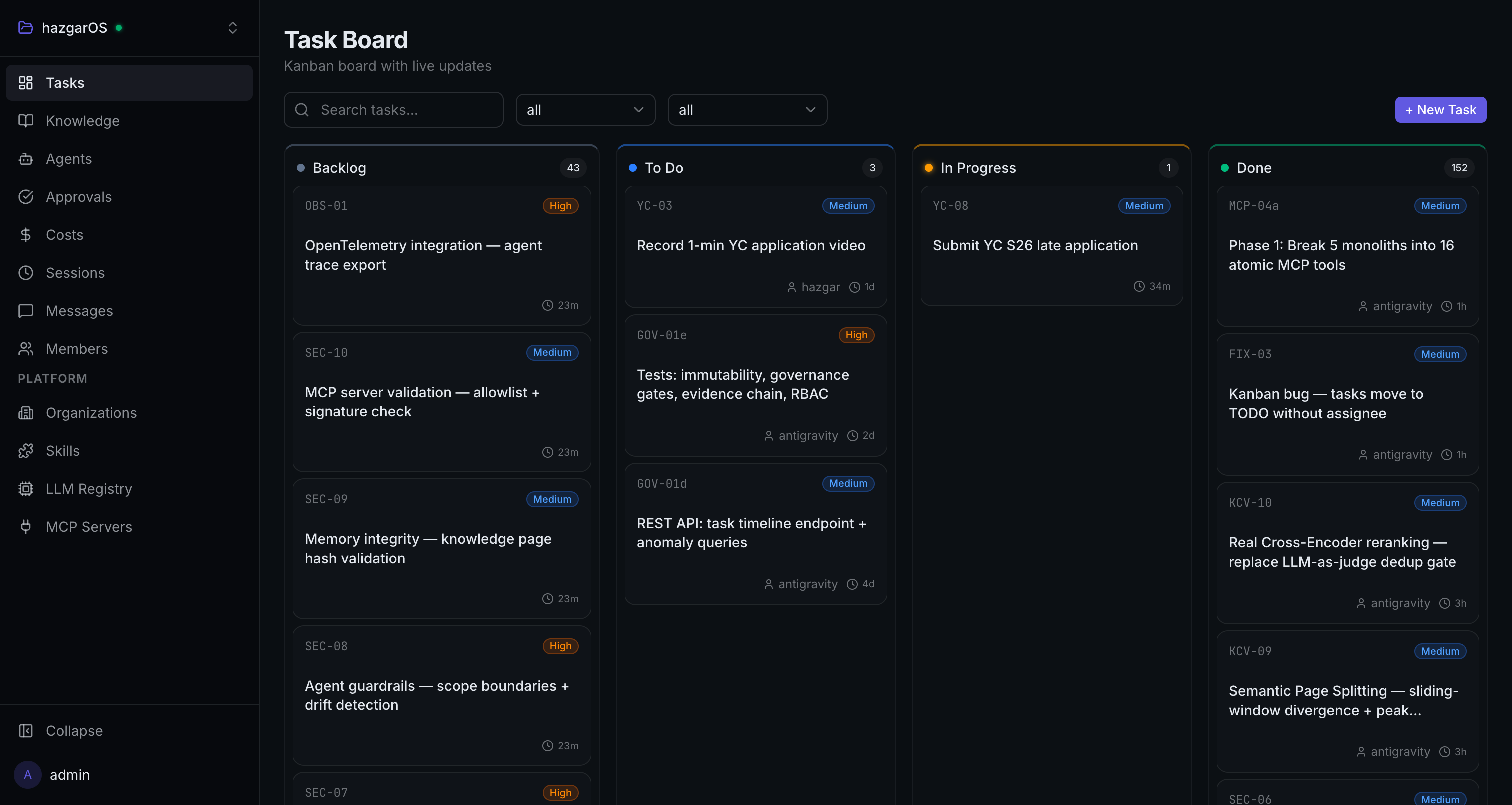
Task: Open MCP-04a Phase 1 monoliths card
Action: (x=1347, y=256)
